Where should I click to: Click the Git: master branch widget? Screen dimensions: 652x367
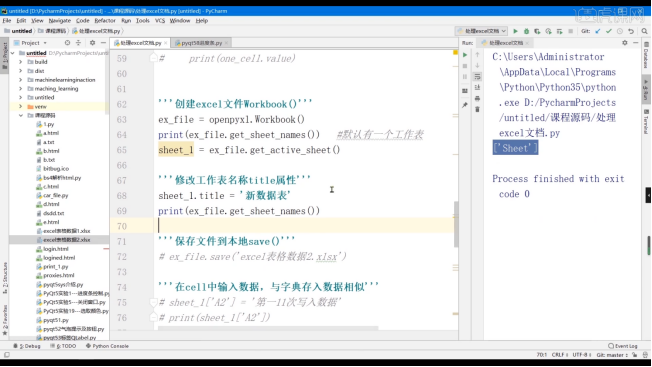point(612,355)
